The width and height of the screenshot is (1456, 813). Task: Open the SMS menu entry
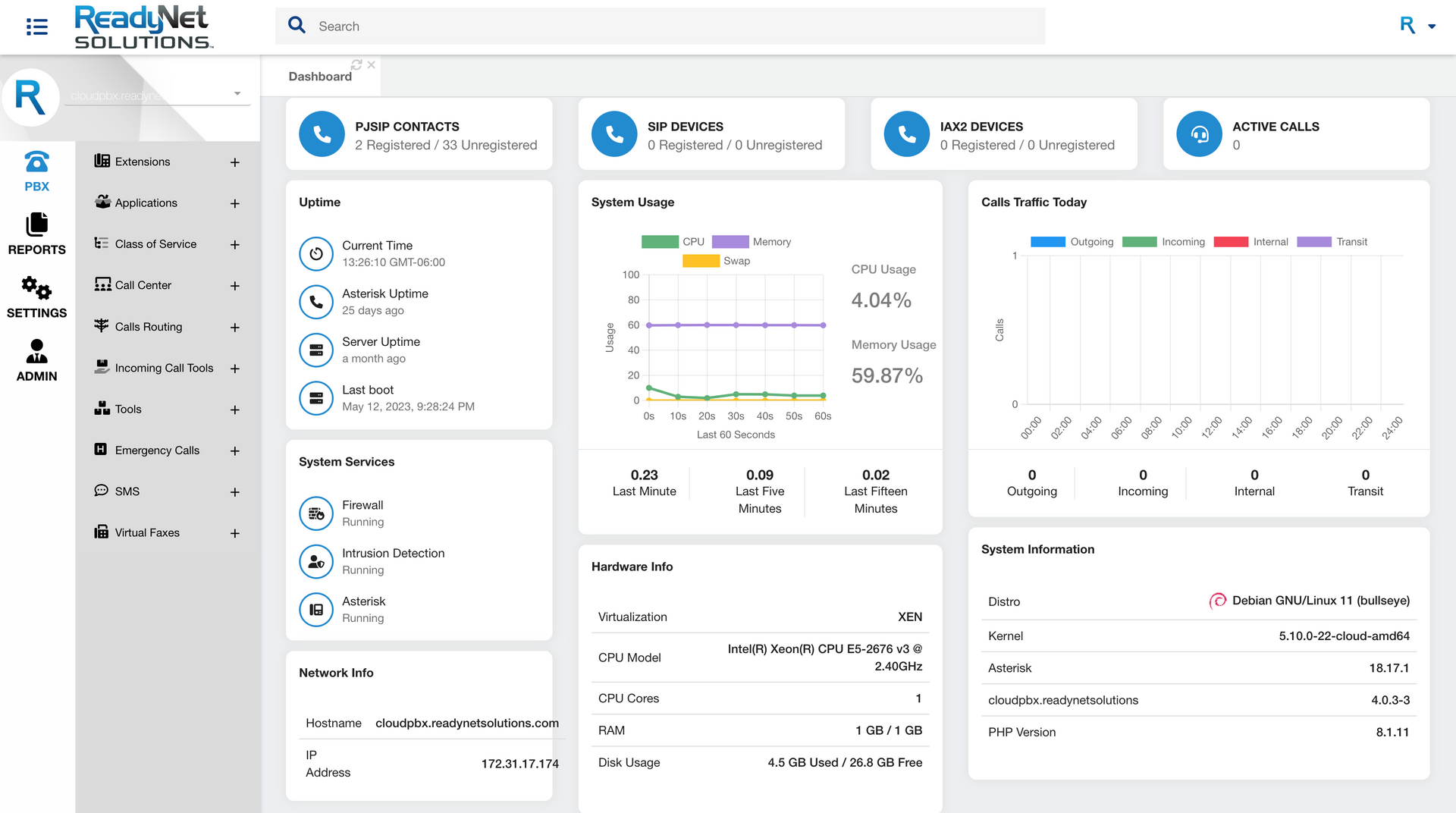click(x=127, y=491)
